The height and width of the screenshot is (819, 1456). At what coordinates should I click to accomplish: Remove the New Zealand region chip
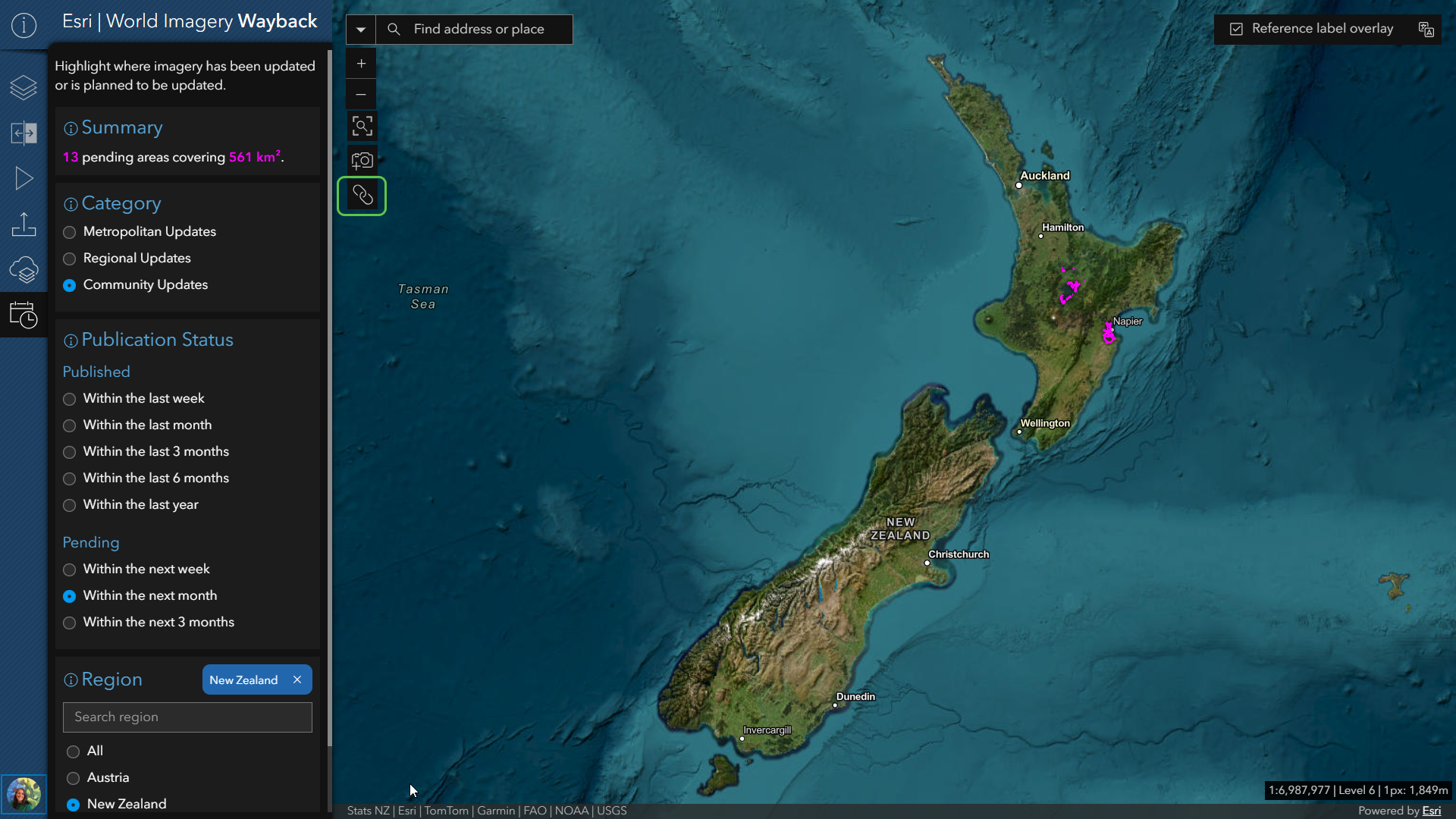click(x=297, y=679)
